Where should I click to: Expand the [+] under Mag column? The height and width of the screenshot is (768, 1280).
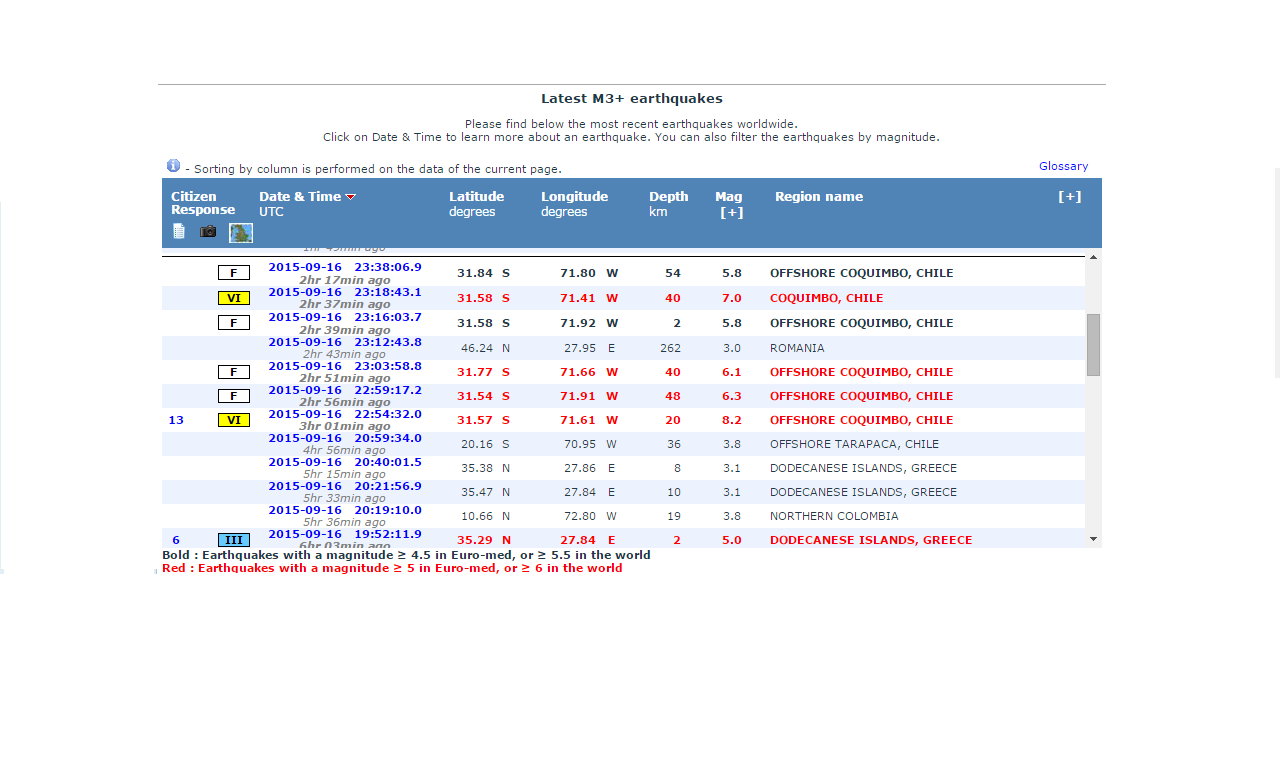pos(731,212)
